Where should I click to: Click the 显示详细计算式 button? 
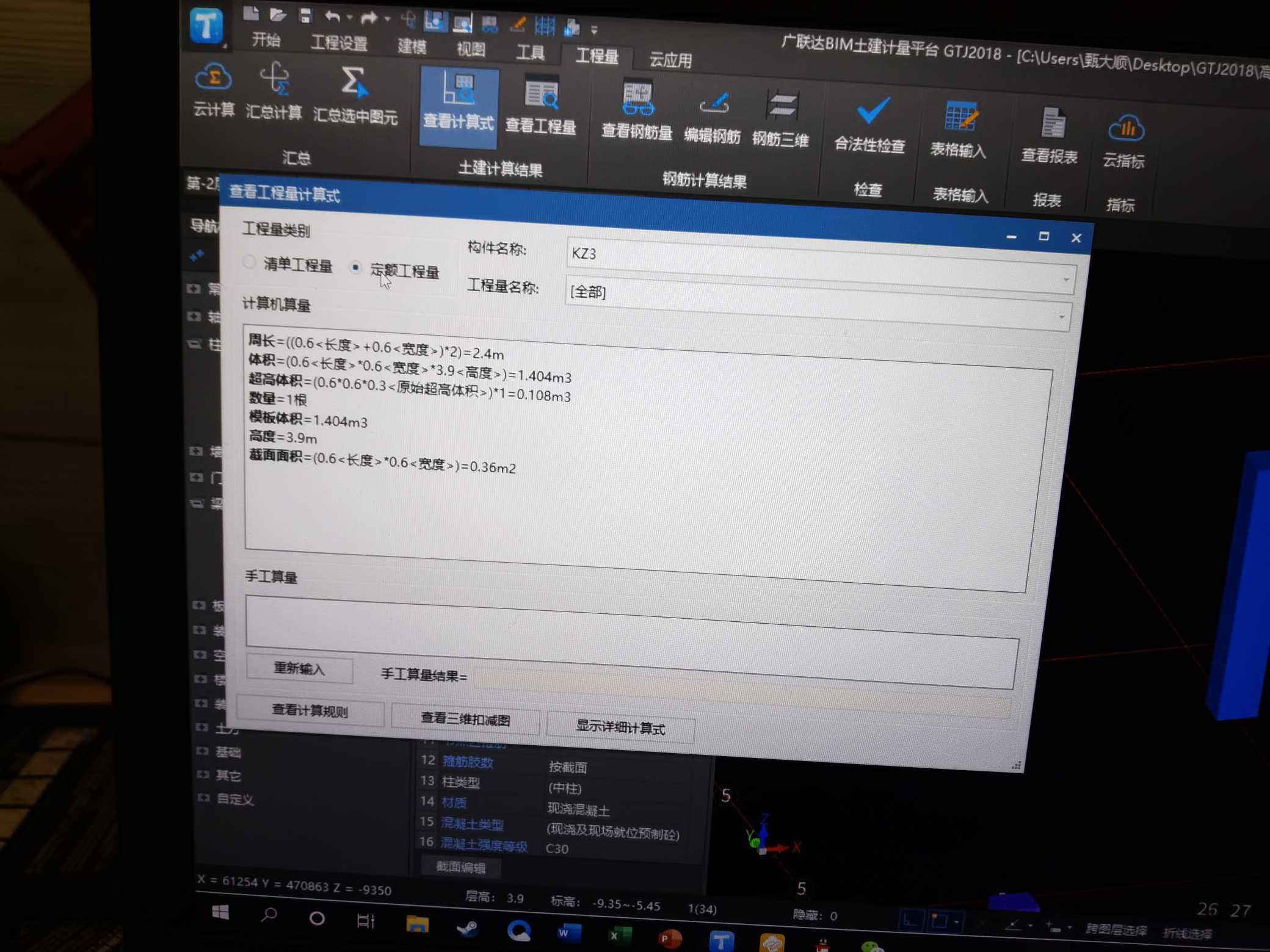(x=620, y=727)
